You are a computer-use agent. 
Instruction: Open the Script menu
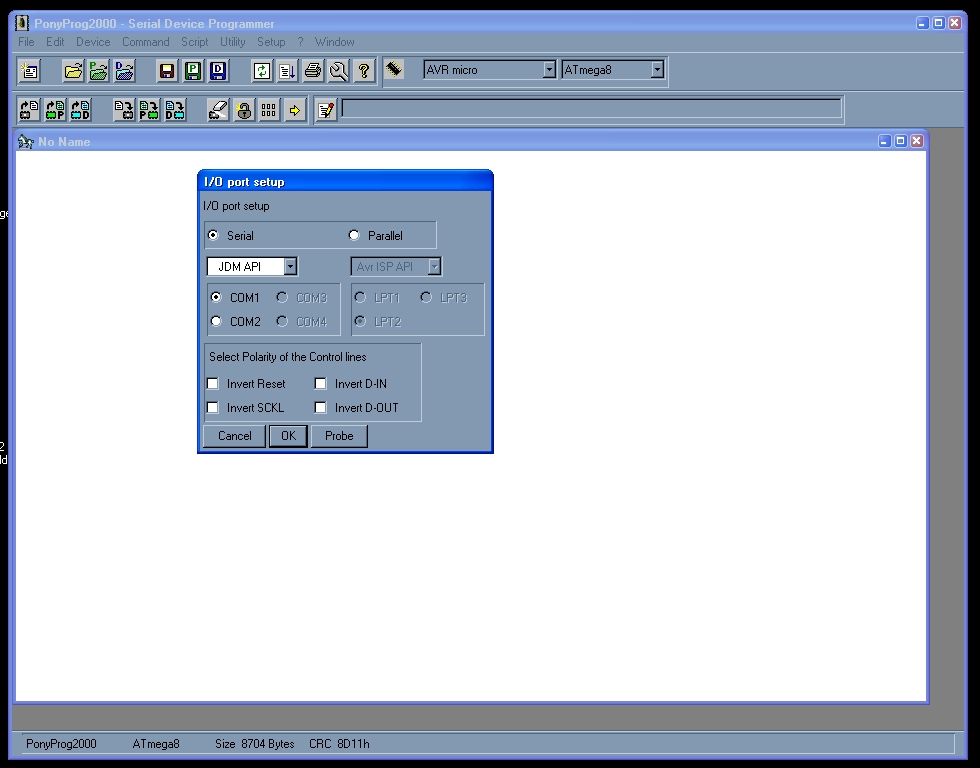click(x=194, y=42)
